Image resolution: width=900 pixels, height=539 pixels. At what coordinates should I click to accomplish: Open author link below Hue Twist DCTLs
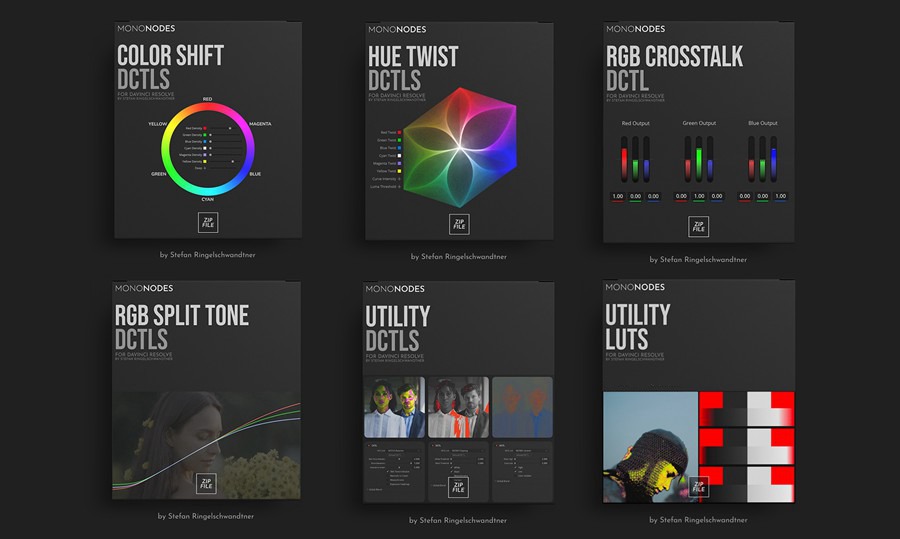pos(459,257)
